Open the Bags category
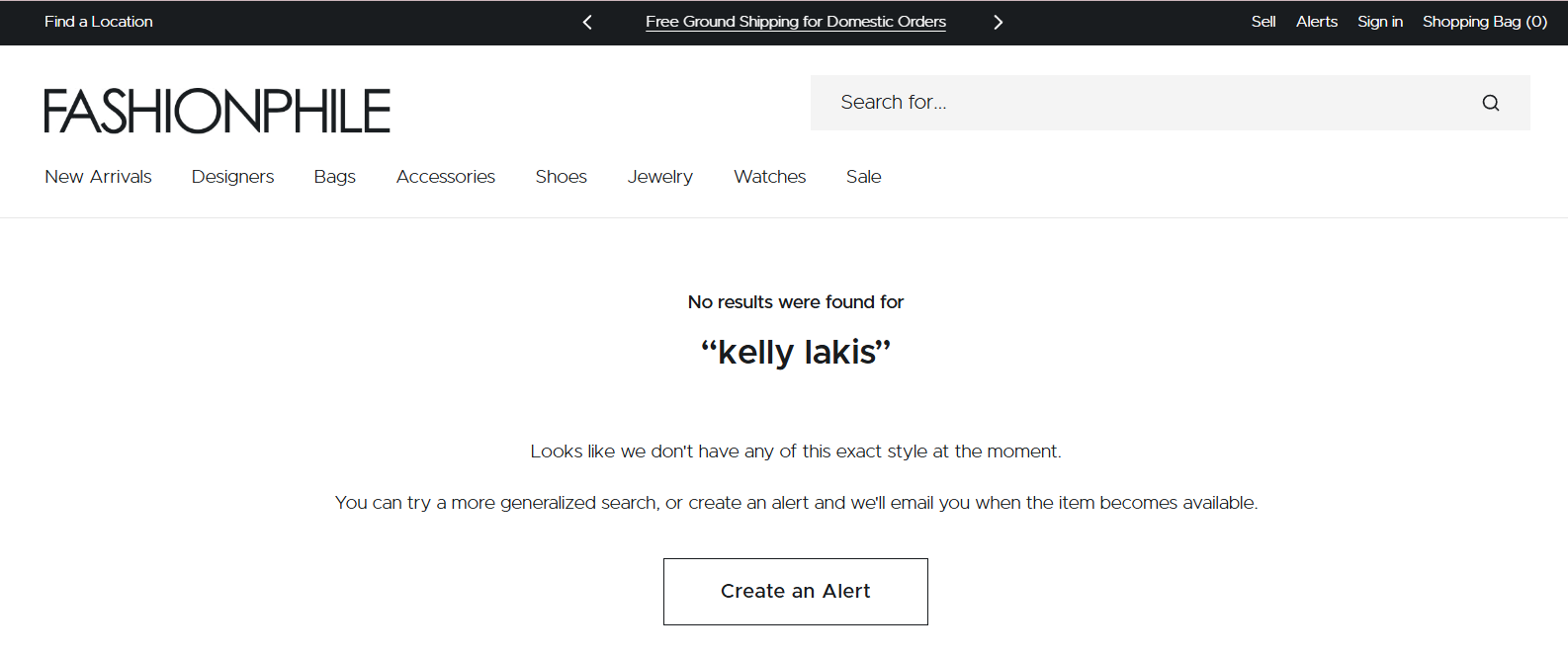 click(333, 176)
